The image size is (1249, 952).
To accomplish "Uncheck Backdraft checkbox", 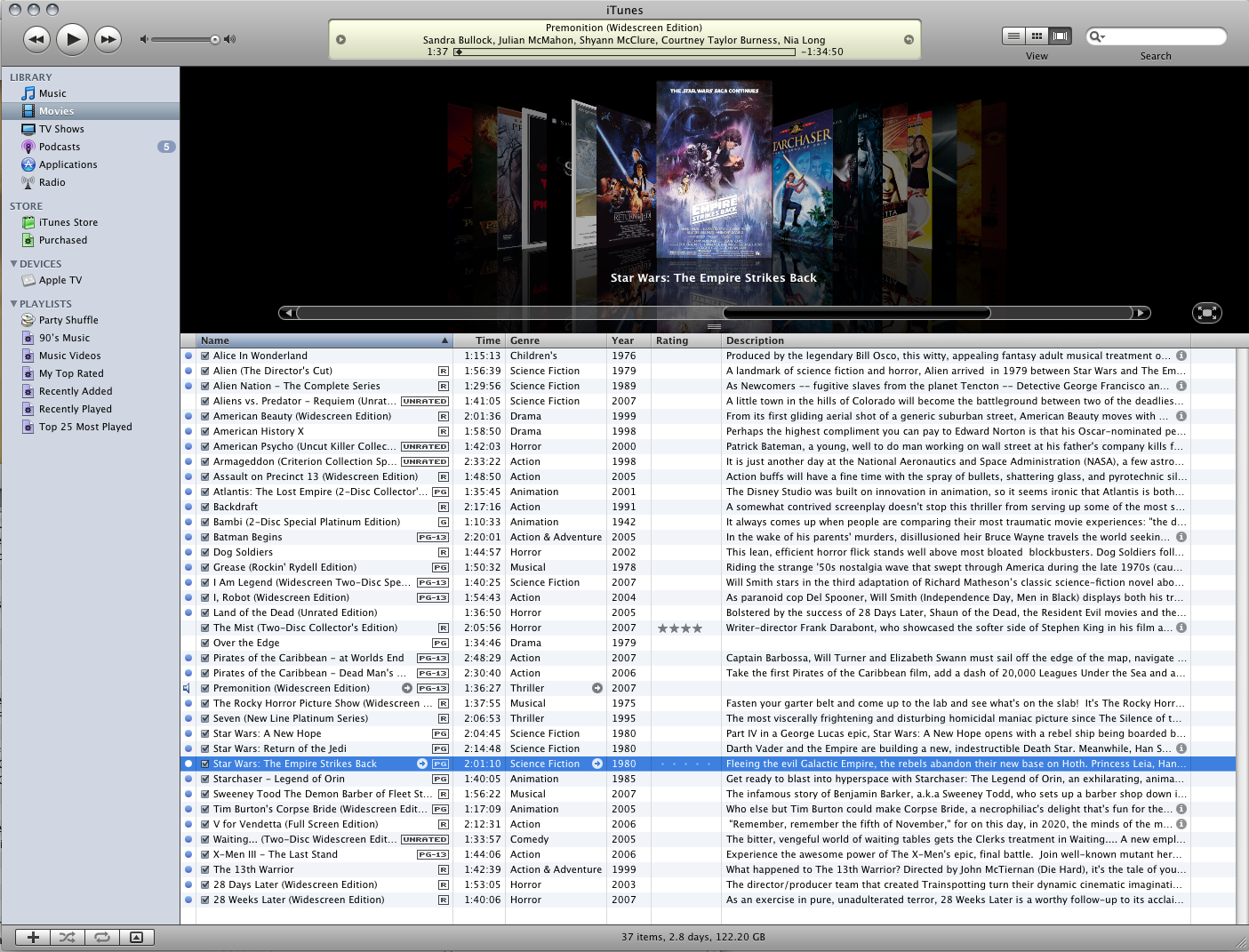I will point(205,507).
